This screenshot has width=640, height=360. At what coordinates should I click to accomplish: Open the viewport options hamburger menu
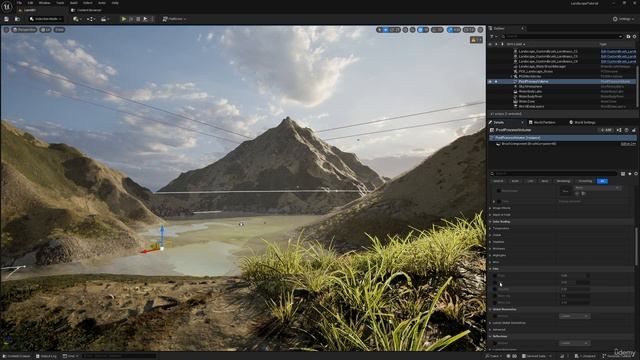click(x=6, y=30)
